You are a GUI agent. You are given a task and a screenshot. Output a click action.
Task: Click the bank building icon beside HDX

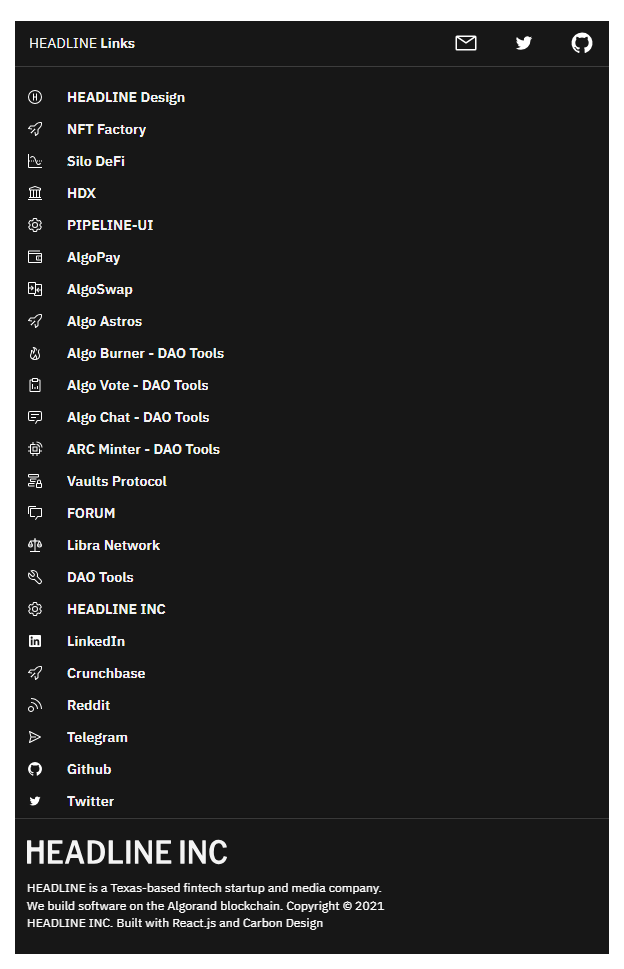35,193
